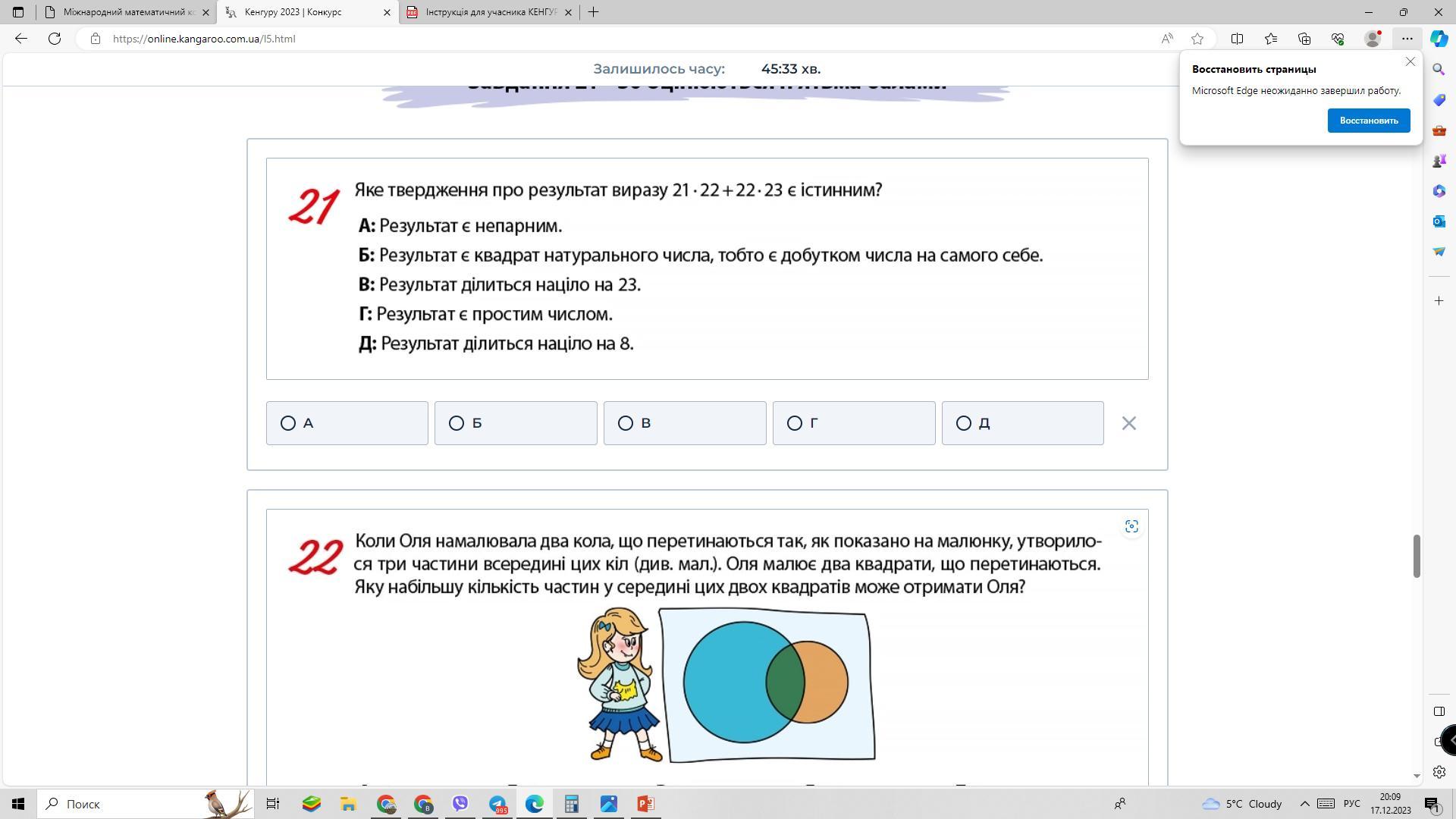Switch to Міжнародний математичний tab
This screenshot has height=819, width=1456.
(129, 12)
